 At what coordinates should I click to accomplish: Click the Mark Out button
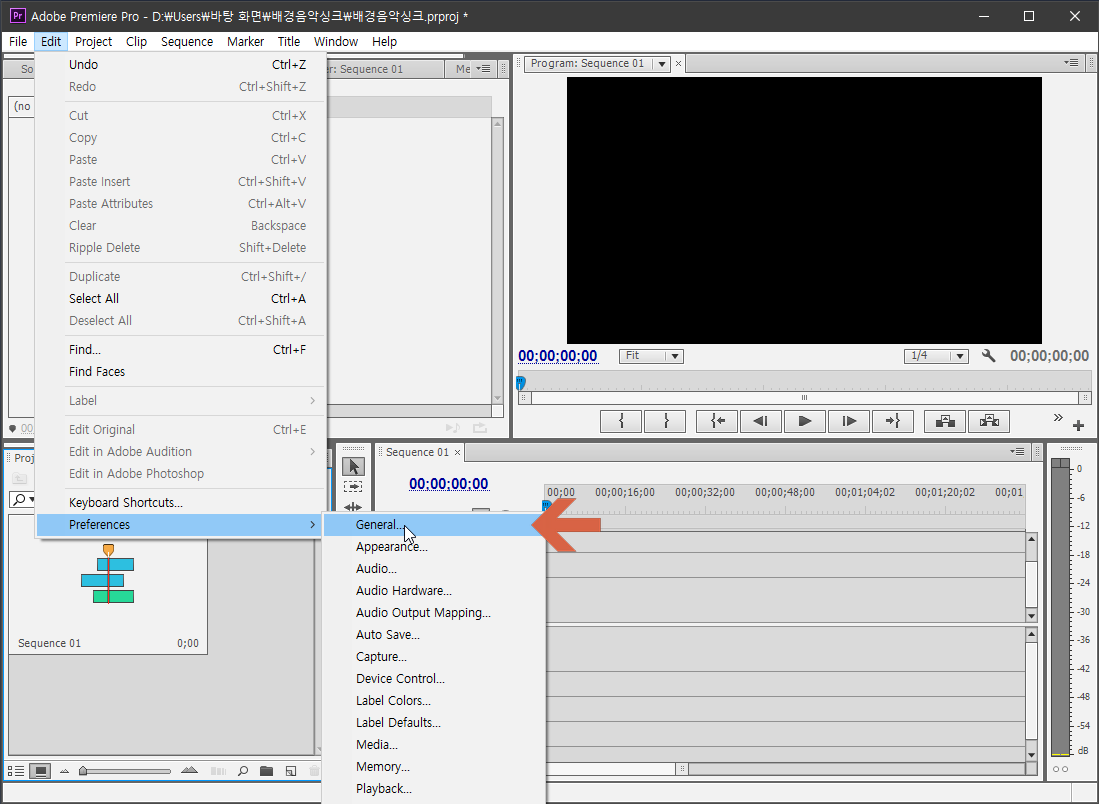(x=665, y=421)
